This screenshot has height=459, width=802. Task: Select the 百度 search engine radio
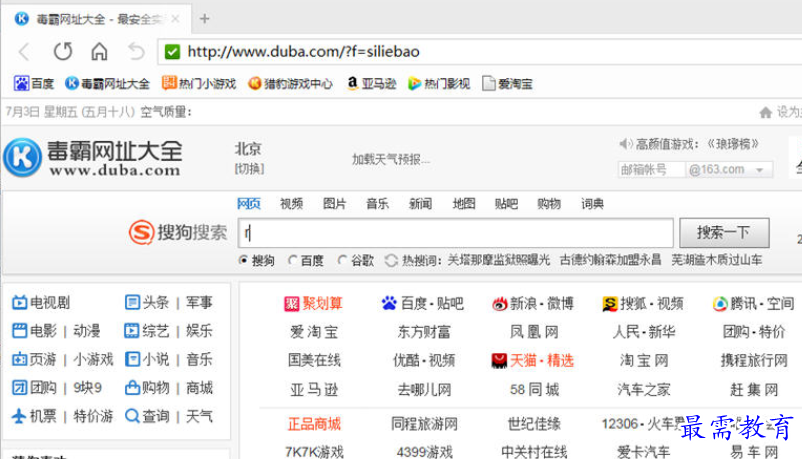(293, 260)
